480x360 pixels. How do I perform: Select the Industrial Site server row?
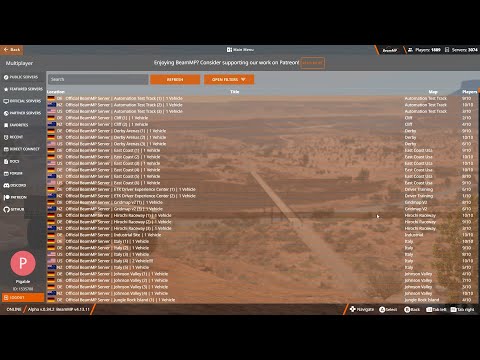coord(262,235)
